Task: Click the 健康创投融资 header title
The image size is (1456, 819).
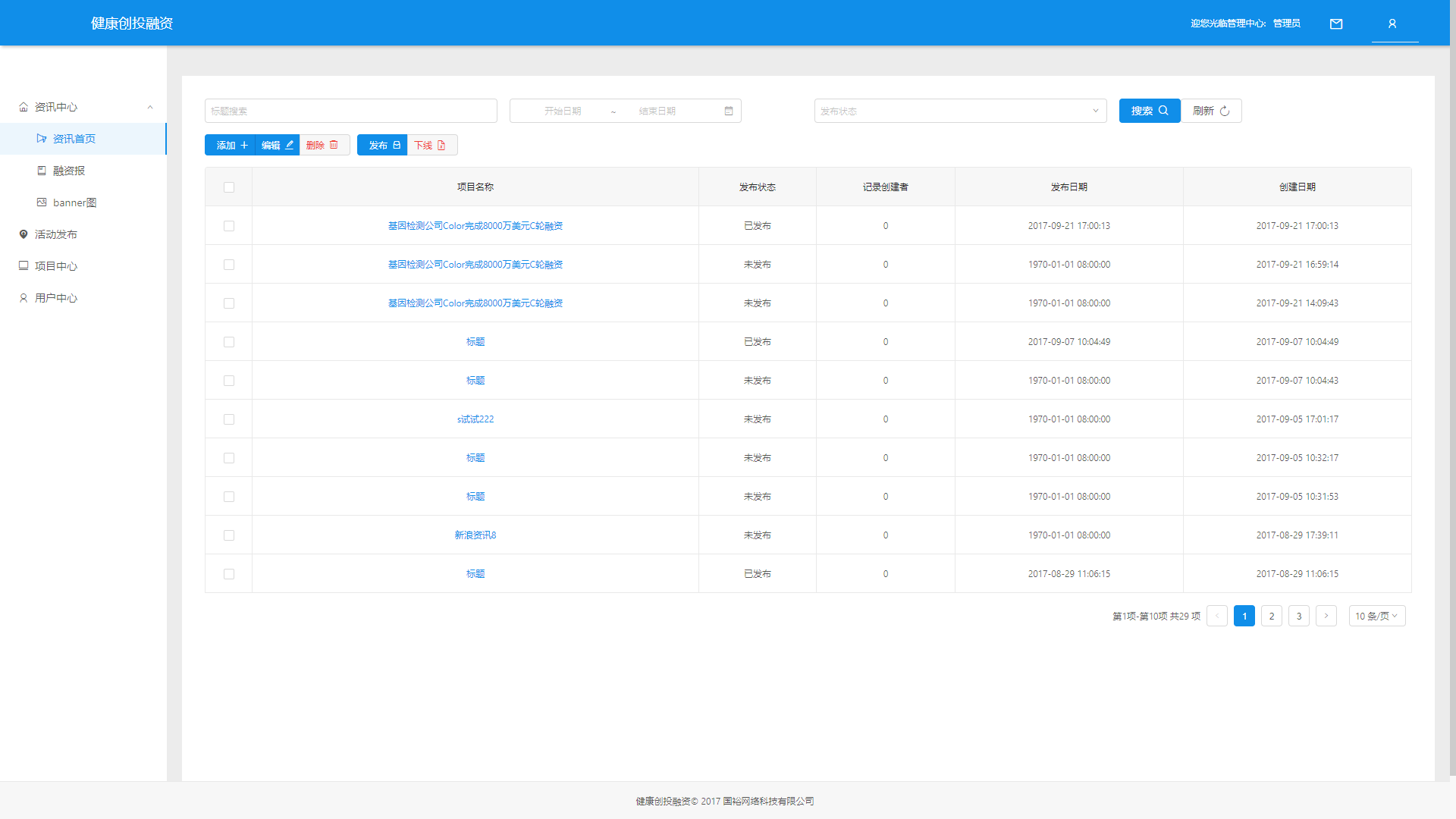Action: click(x=132, y=24)
